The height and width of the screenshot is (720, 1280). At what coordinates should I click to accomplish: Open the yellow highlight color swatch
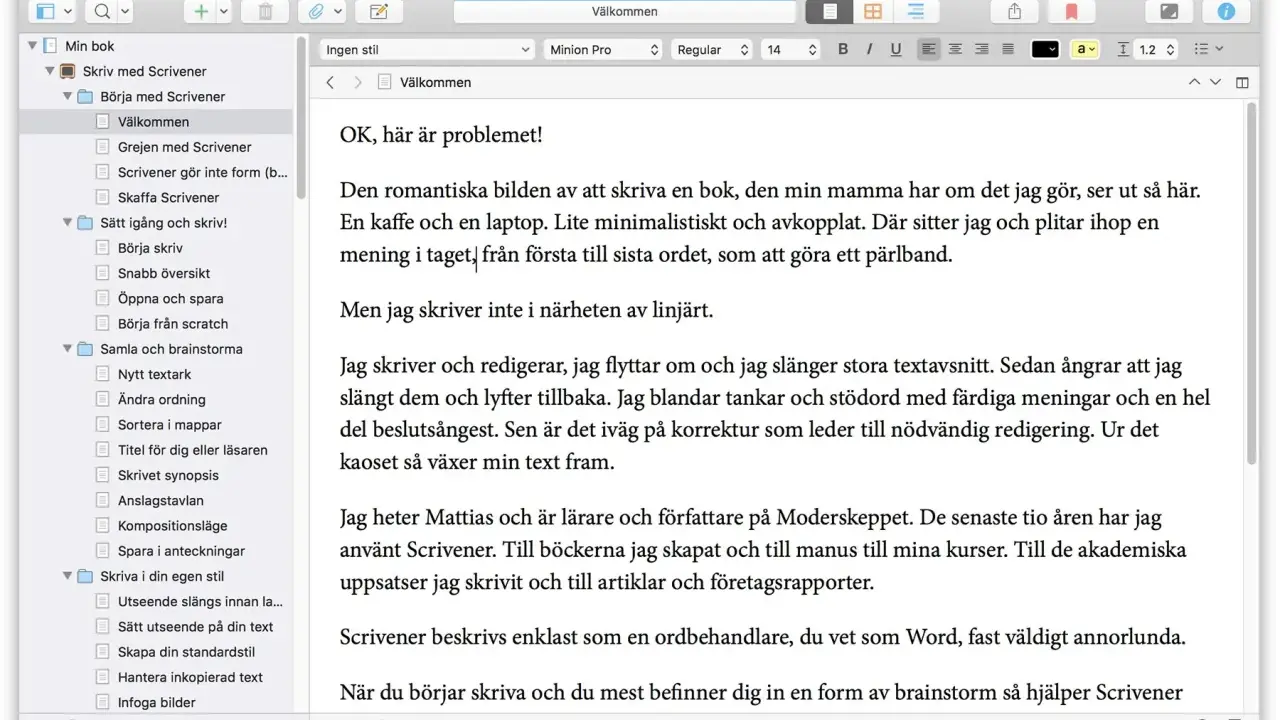click(x=1085, y=50)
